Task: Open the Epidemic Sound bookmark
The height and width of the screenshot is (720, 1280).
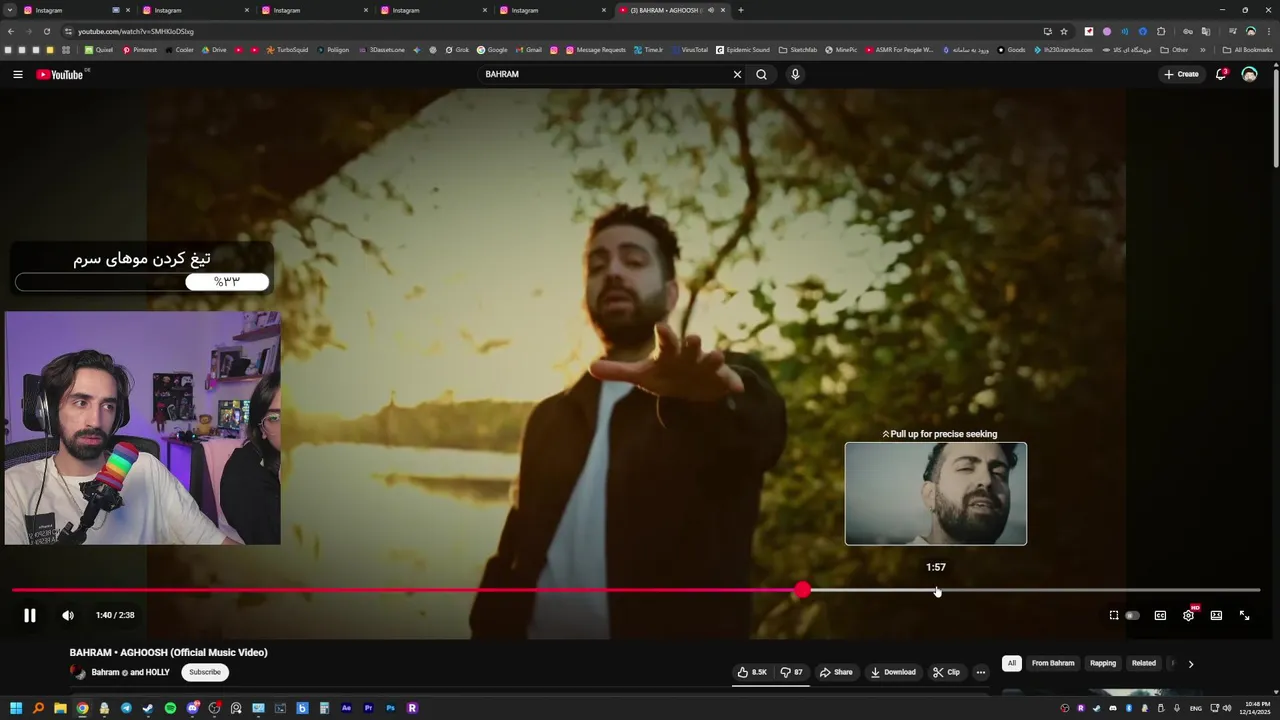Action: pos(743,50)
